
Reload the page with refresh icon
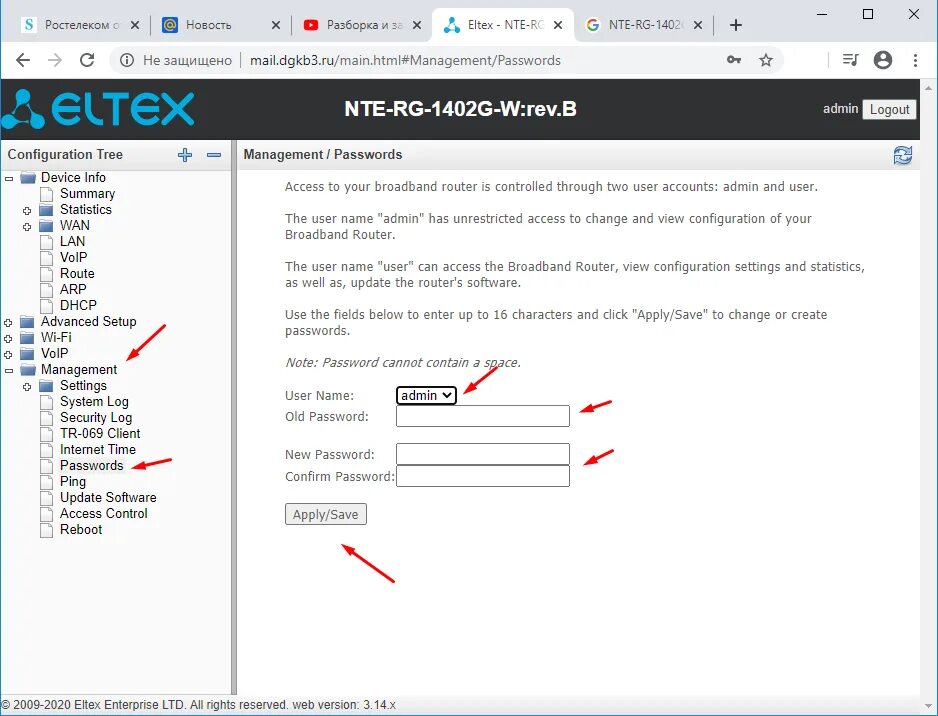[87, 60]
